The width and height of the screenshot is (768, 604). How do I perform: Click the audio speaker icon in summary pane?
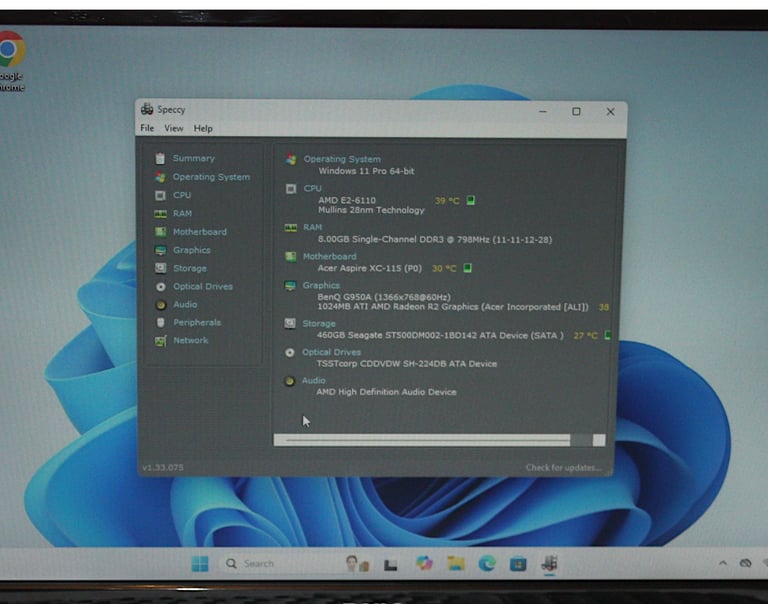coord(289,381)
